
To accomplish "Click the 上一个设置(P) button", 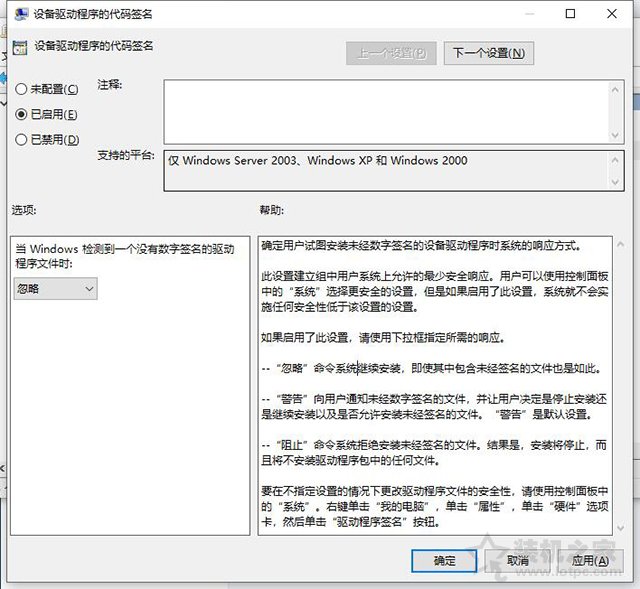I will 391,53.
